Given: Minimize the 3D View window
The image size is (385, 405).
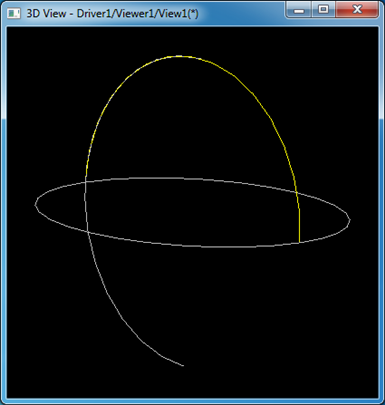Looking at the screenshot, I should click(299, 10).
